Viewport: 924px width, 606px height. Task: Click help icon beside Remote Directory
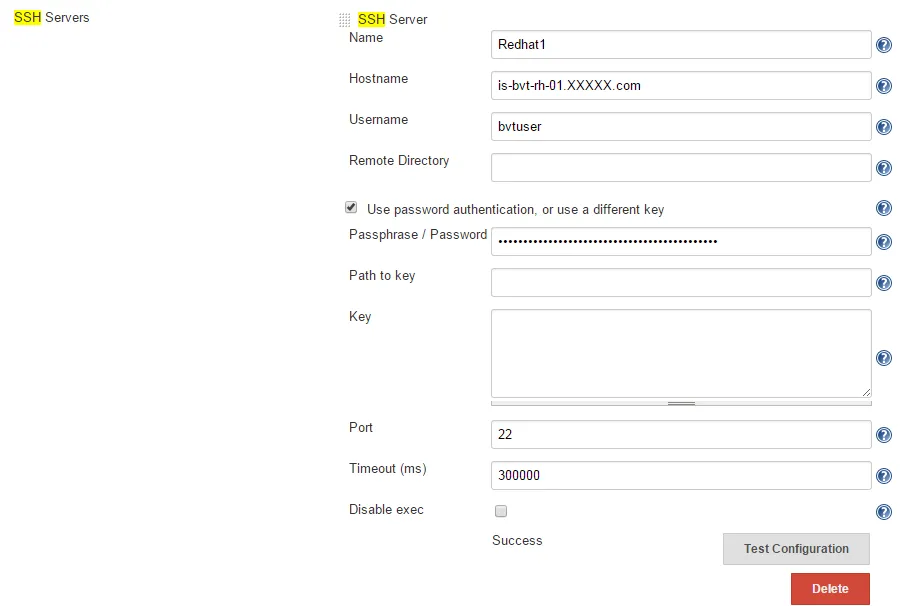pyautogui.click(x=884, y=168)
